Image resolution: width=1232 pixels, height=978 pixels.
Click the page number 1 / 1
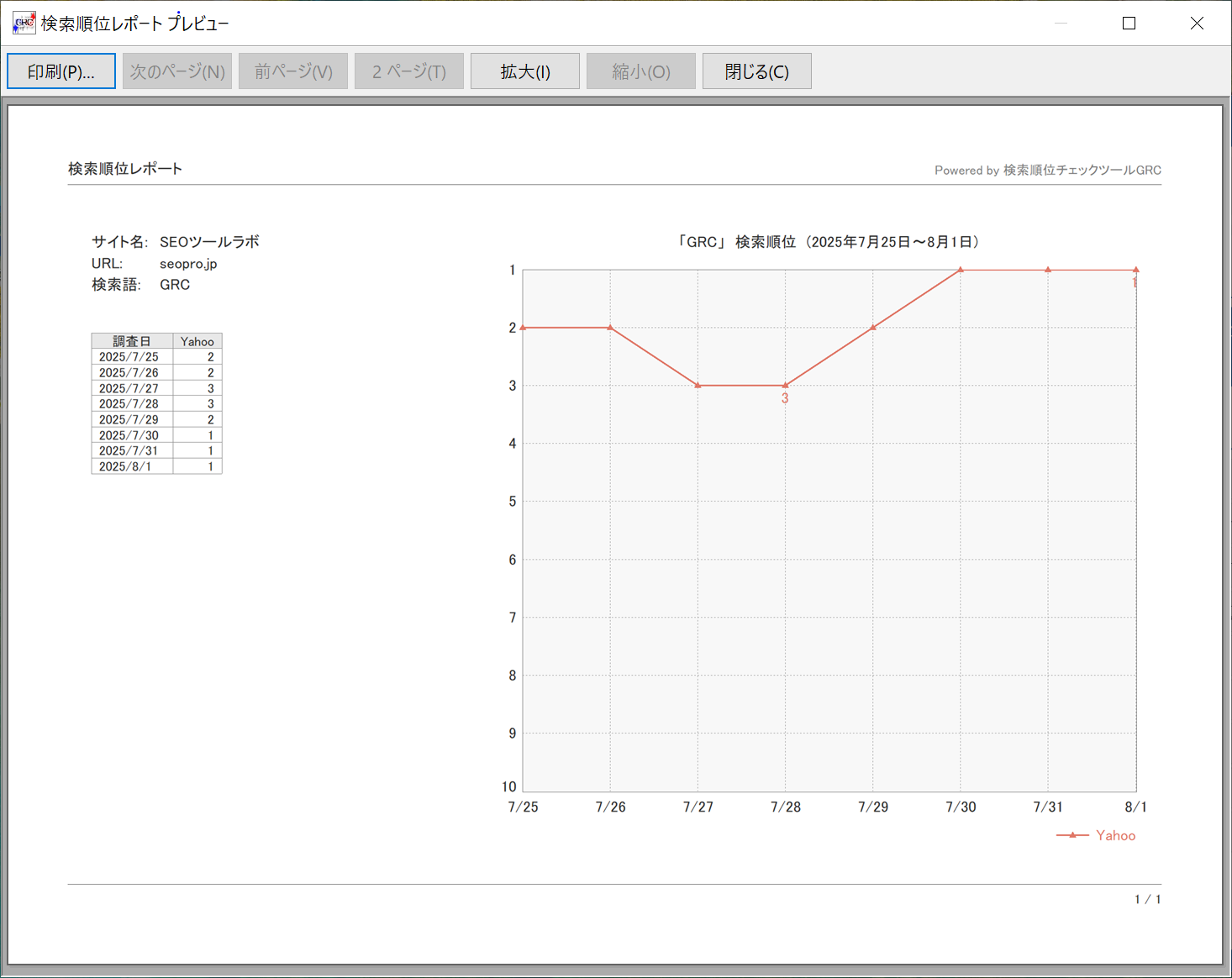point(1148,899)
